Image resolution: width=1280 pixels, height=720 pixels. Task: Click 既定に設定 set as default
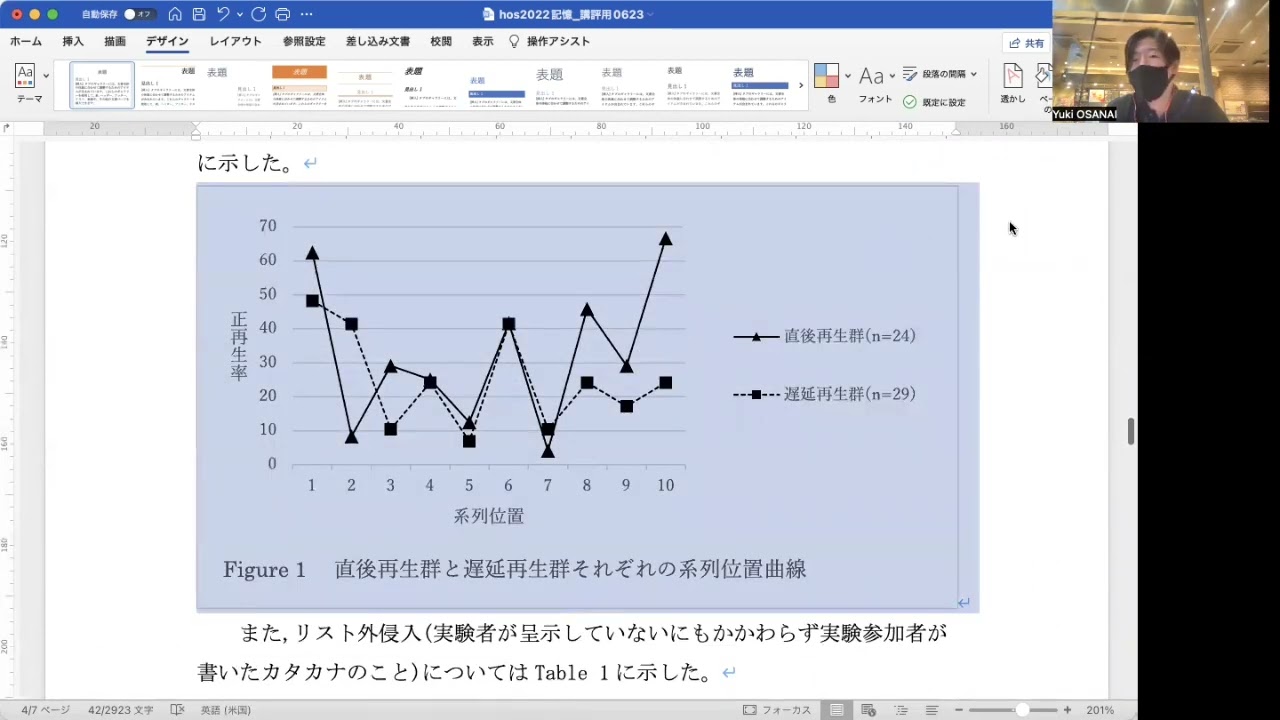click(x=934, y=102)
